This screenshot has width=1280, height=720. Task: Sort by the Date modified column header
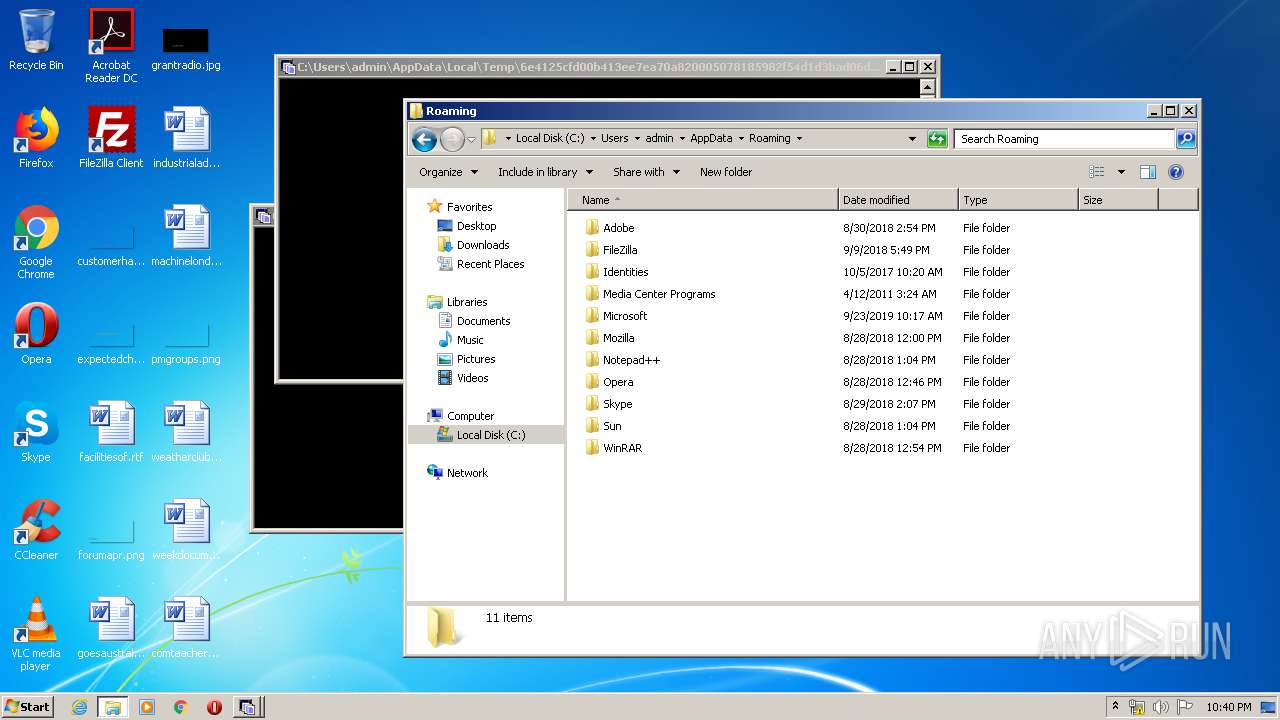click(898, 200)
